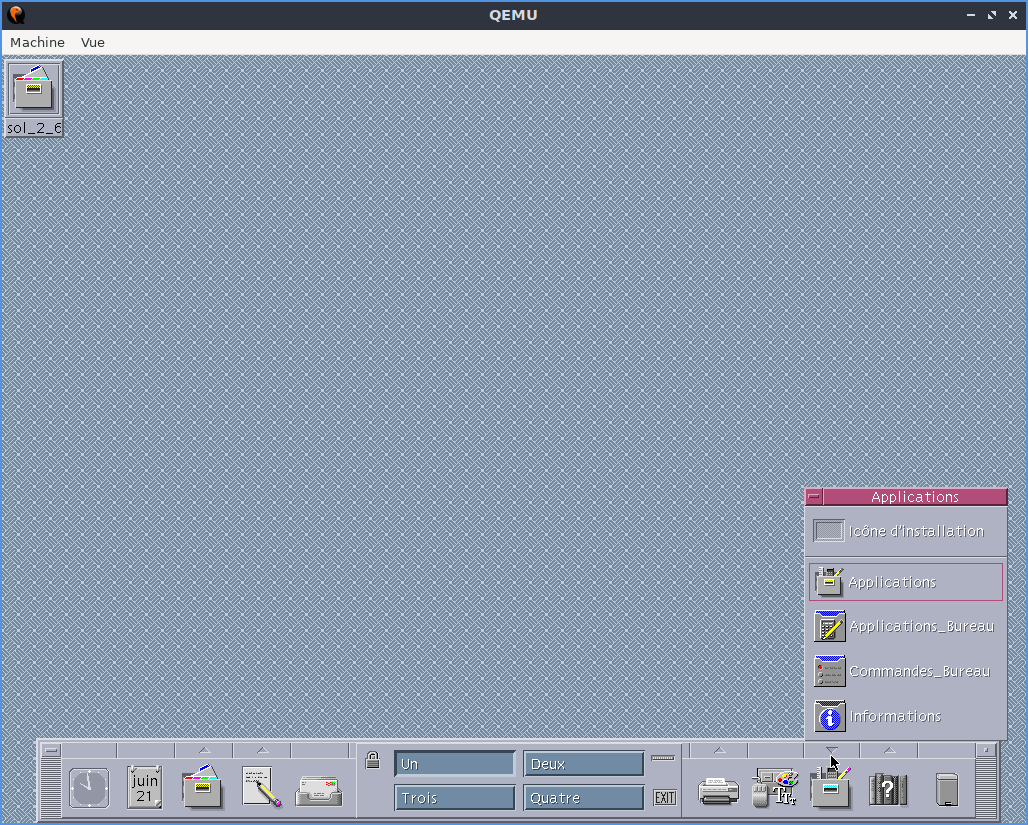1028x825 pixels.
Task: Click the busy light indicator
Action: 663,758
